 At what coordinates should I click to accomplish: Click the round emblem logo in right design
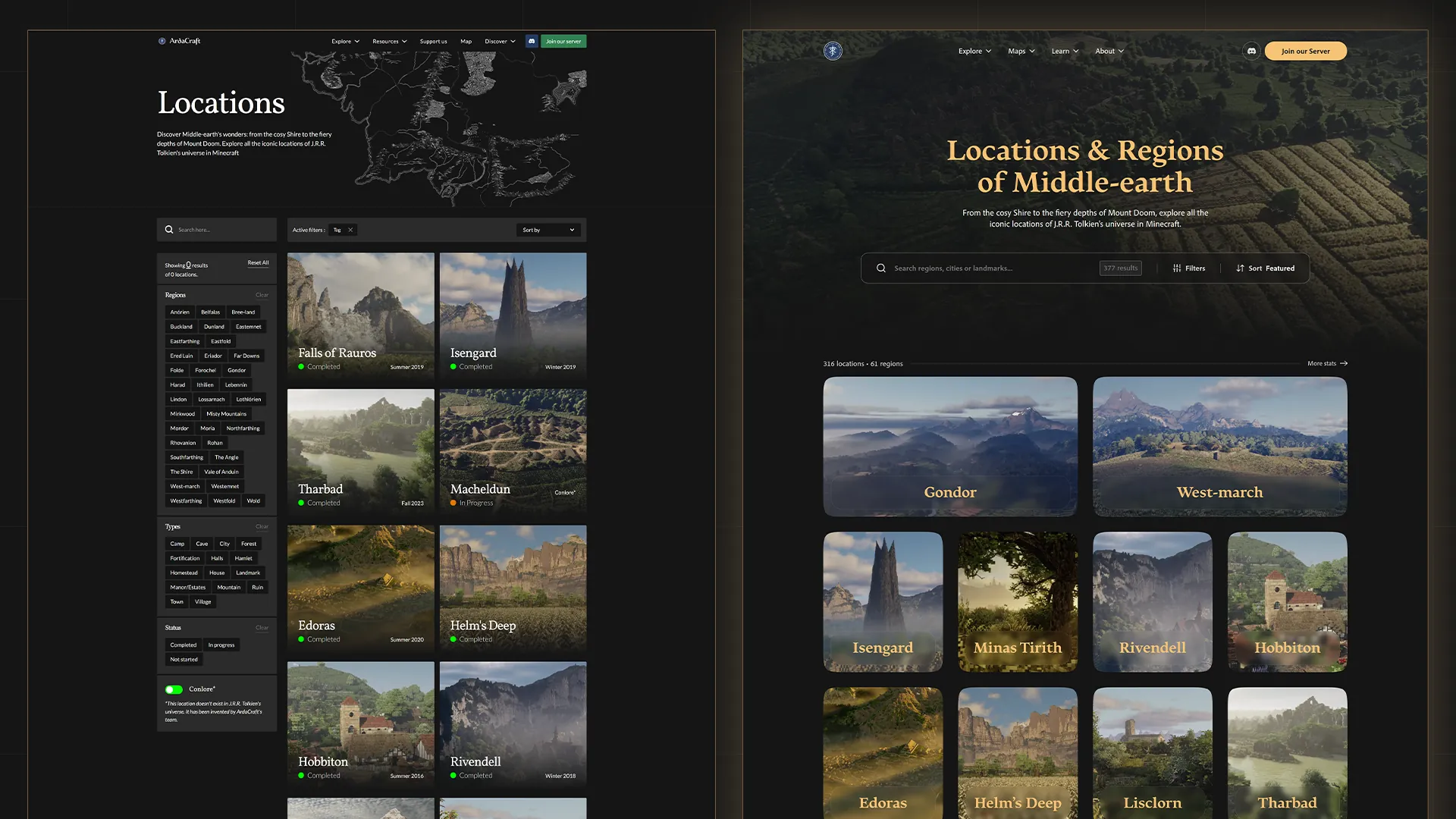click(x=833, y=51)
